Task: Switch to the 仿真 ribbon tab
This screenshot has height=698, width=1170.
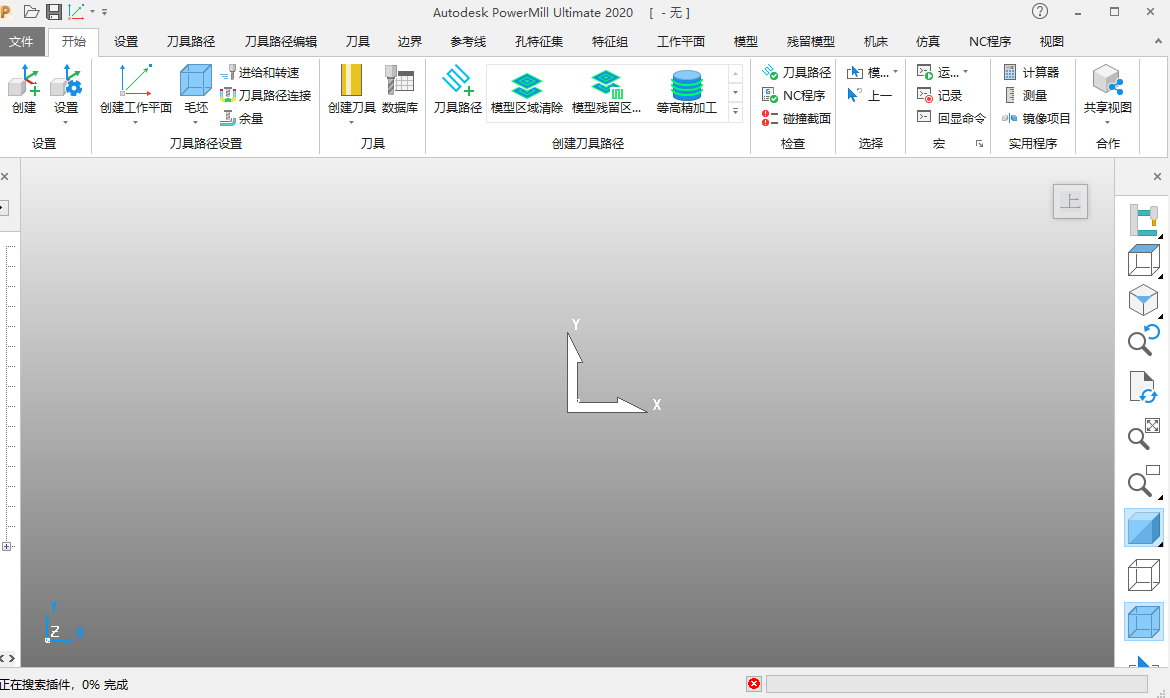Action: click(926, 41)
